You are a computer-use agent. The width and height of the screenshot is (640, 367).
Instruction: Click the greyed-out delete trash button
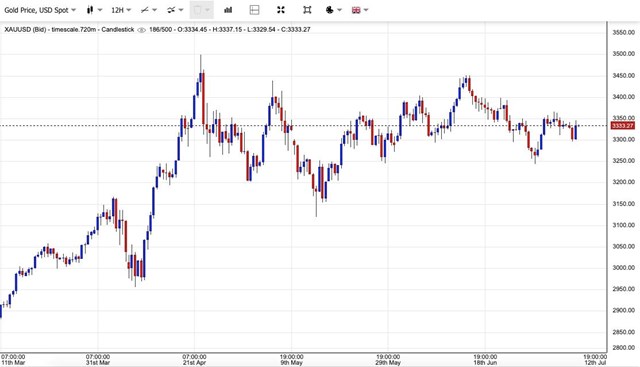coord(202,10)
